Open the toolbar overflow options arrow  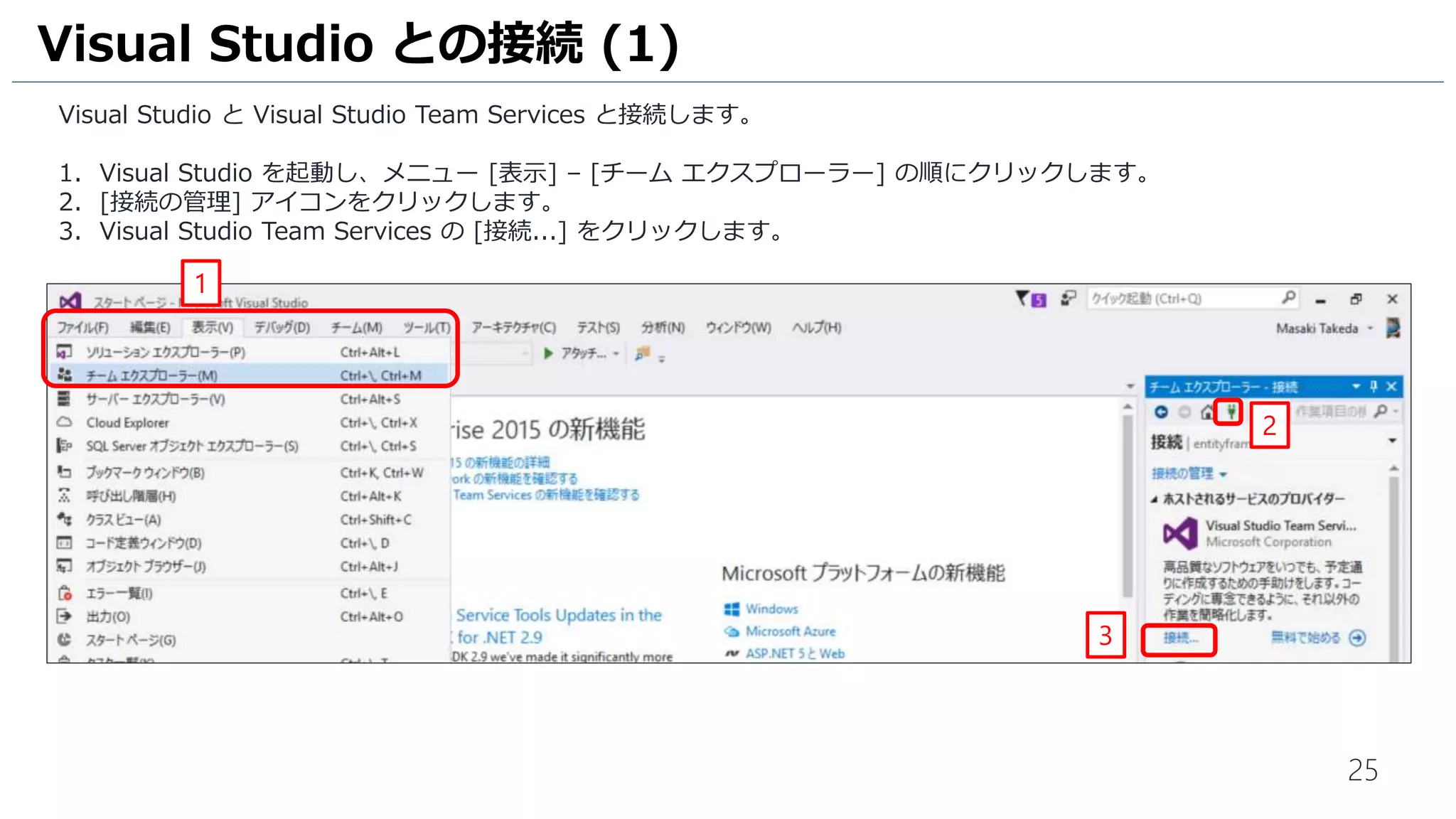click(662, 360)
